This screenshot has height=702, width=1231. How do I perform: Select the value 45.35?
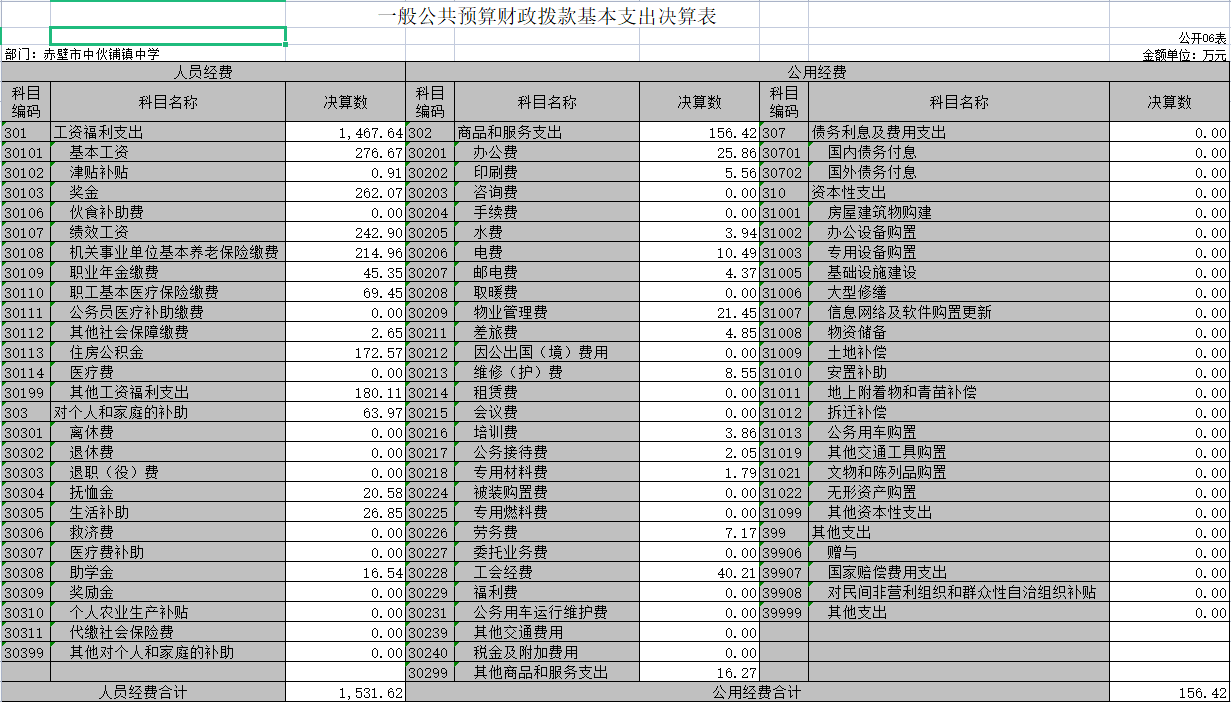point(345,272)
